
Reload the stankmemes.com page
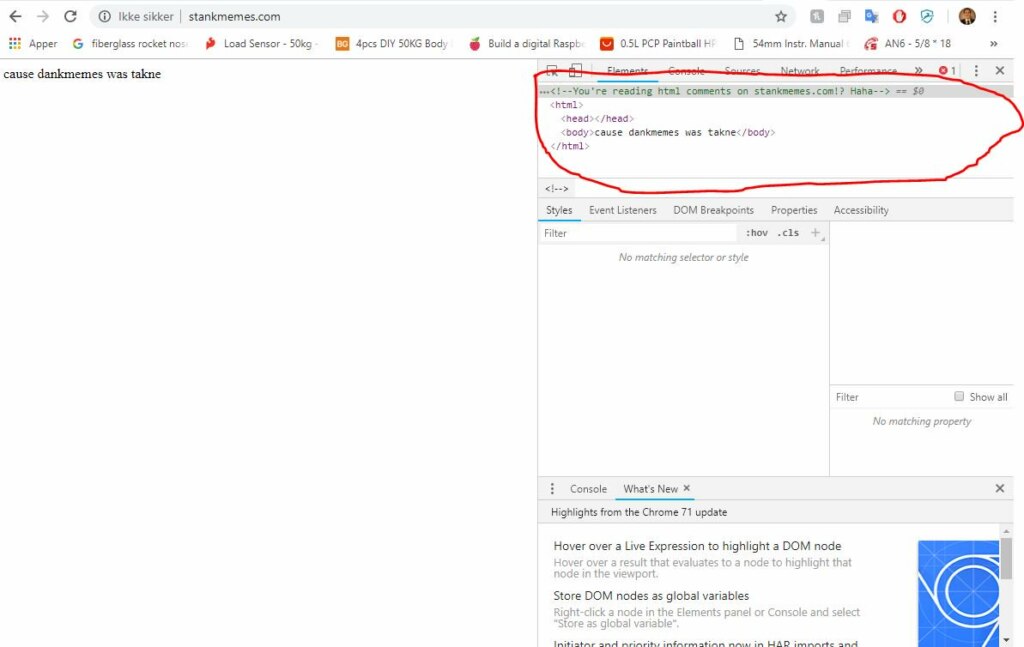(x=70, y=16)
